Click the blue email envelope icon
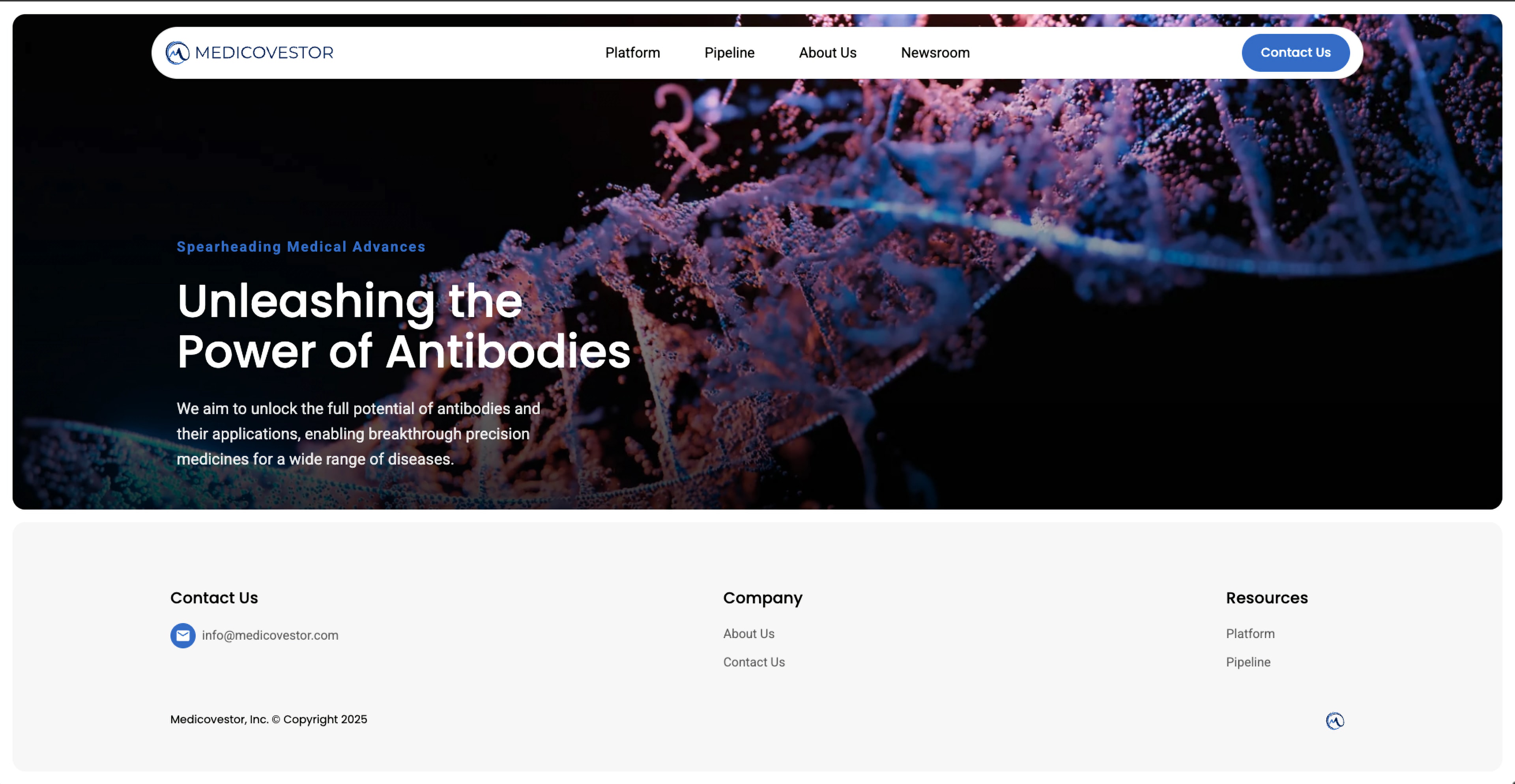This screenshot has height=784, width=1515. coord(183,635)
